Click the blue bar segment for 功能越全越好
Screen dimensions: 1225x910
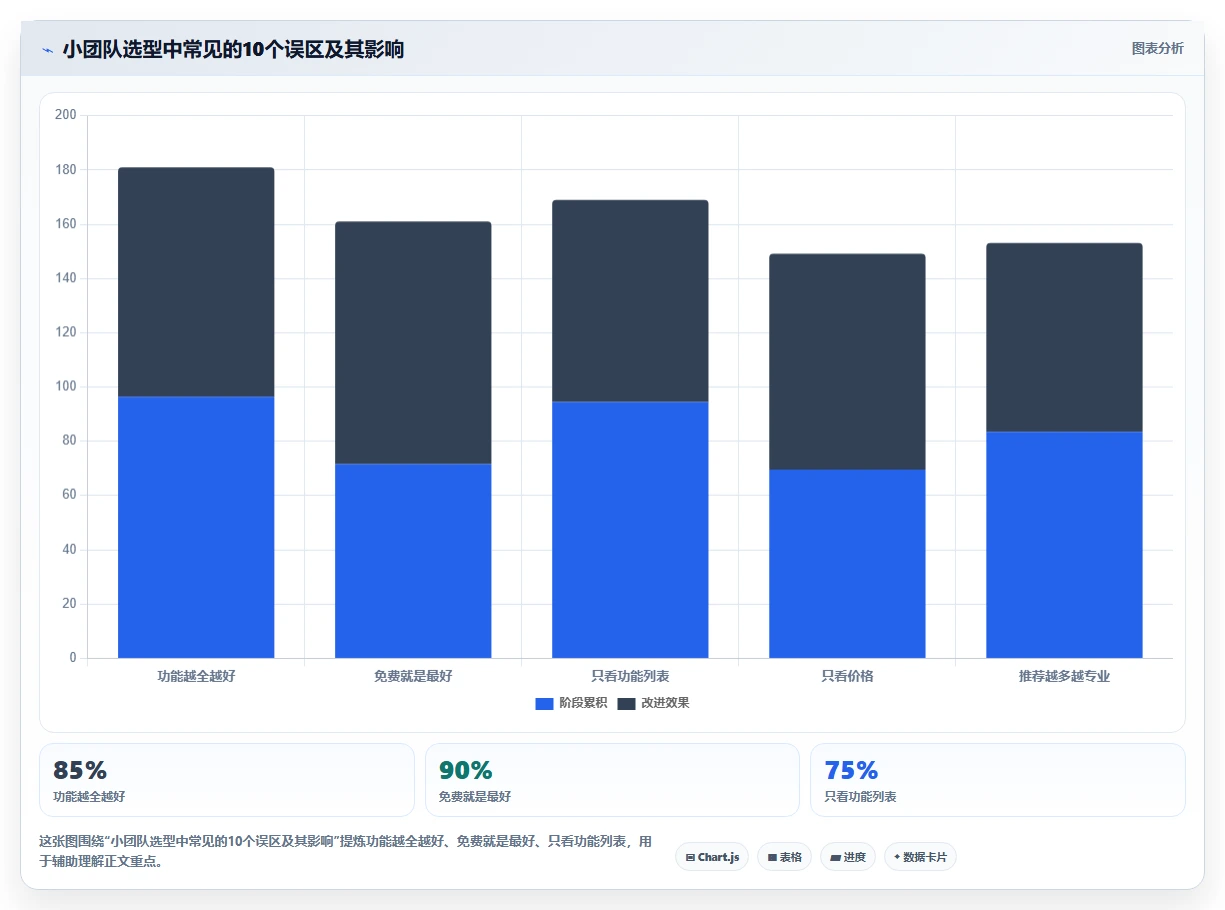[x=196, y=527]
